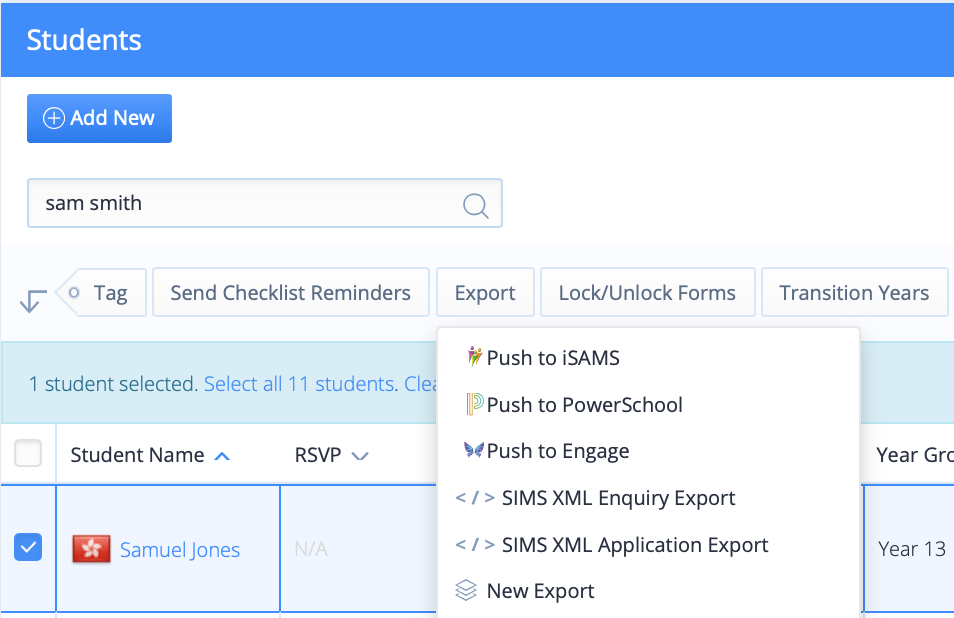The height and width of the screenshot is (618, 954).
Task: Open the Export dropdown button
Action: (485, 293)
